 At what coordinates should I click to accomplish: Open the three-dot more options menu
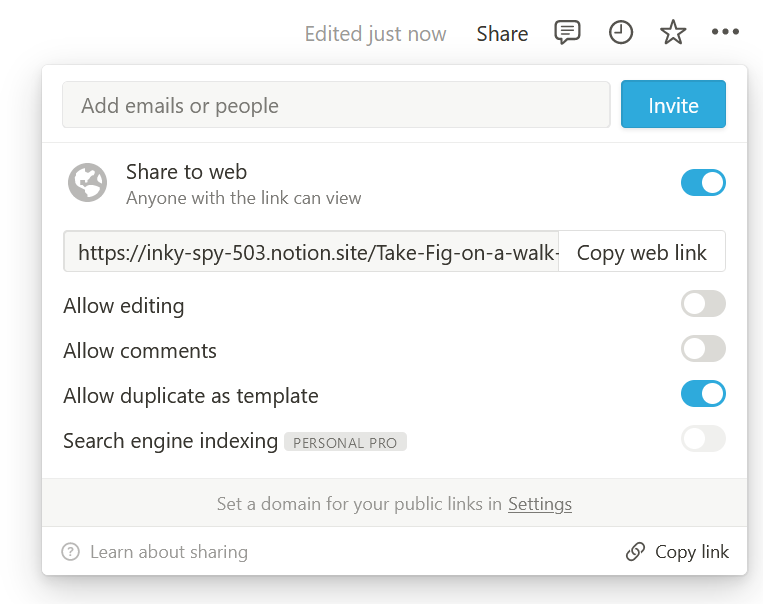(725, 33)
